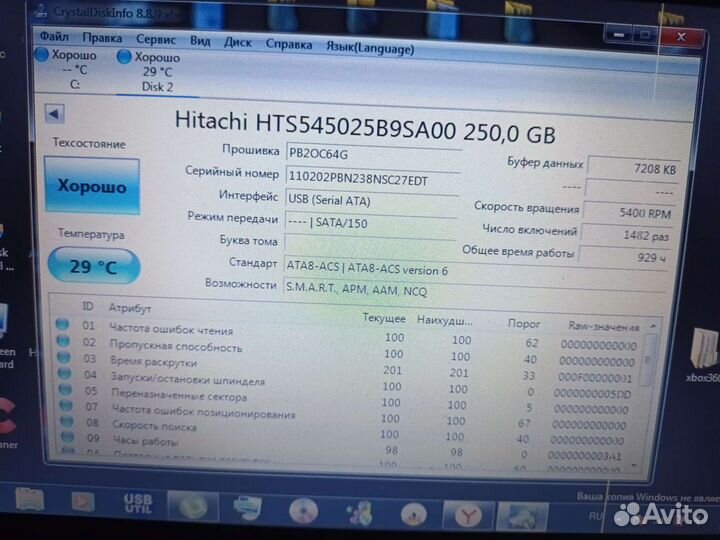The image size is (720, 540).
Task: Click the rotation speed value 5400 RPM
Action: (629, 213)
